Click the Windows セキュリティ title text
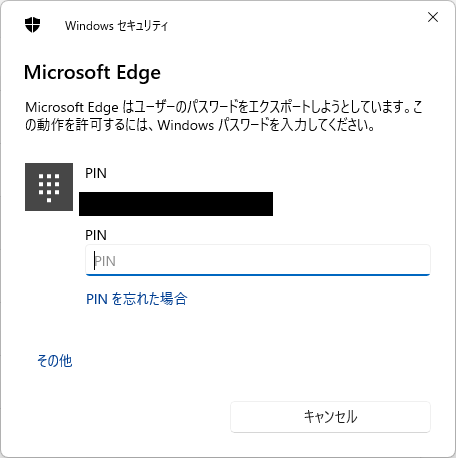The width and height of the screenshot is (456, 458). (x=116, y=26)
